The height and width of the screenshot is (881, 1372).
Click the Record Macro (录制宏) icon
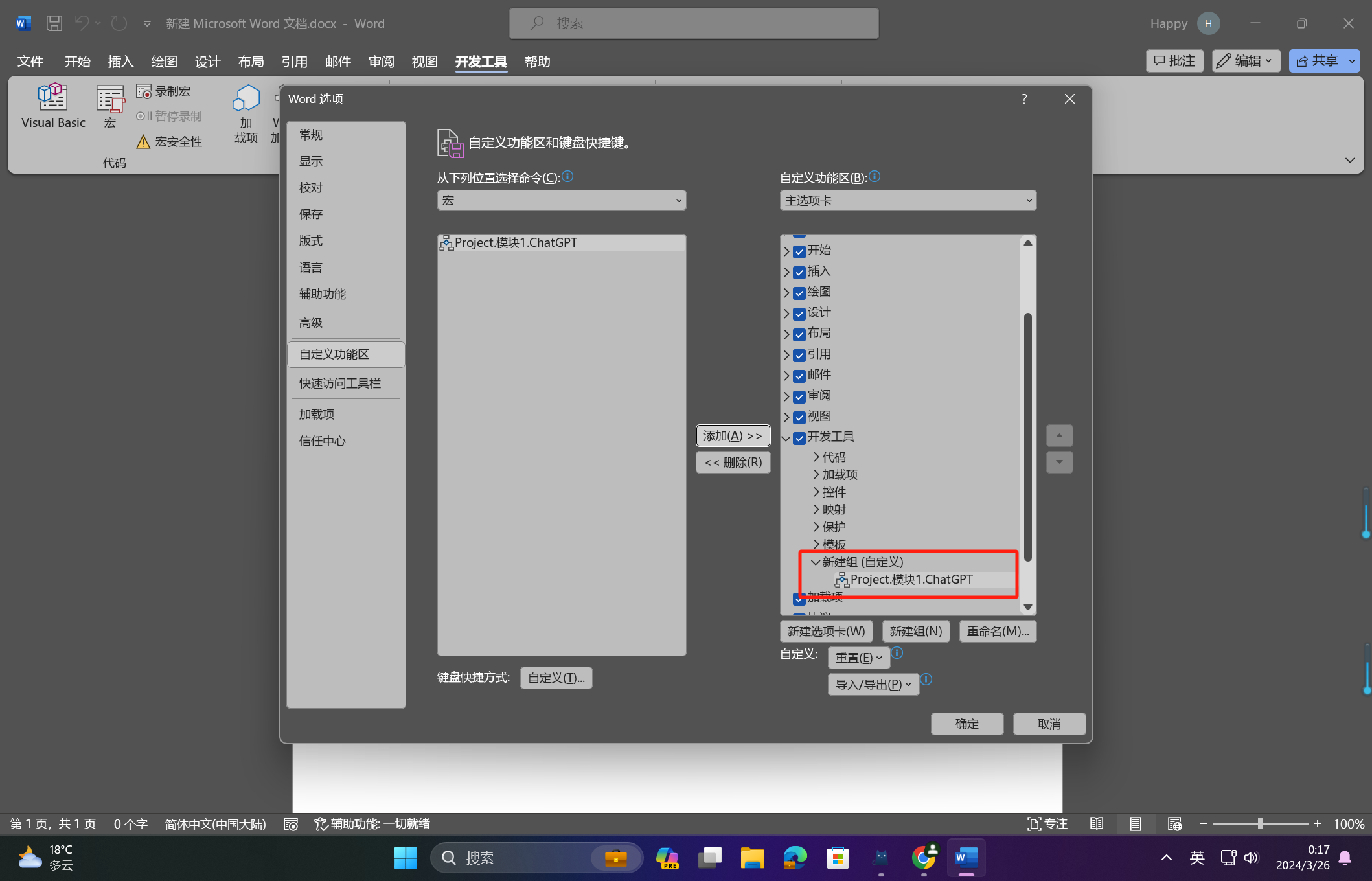pos(144,91)
